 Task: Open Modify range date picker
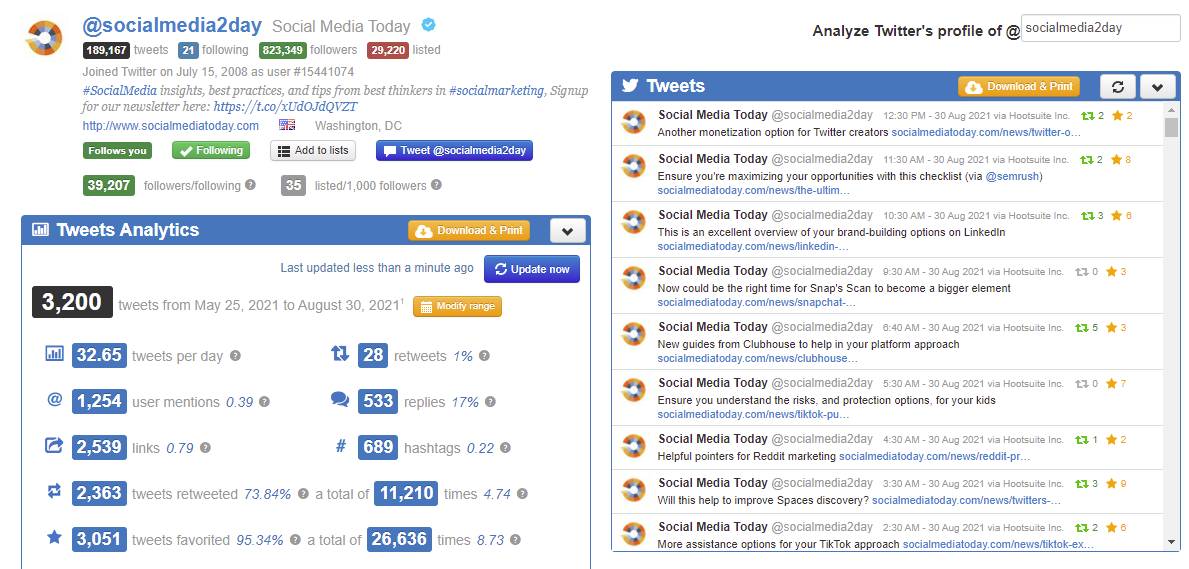(457, 307)
